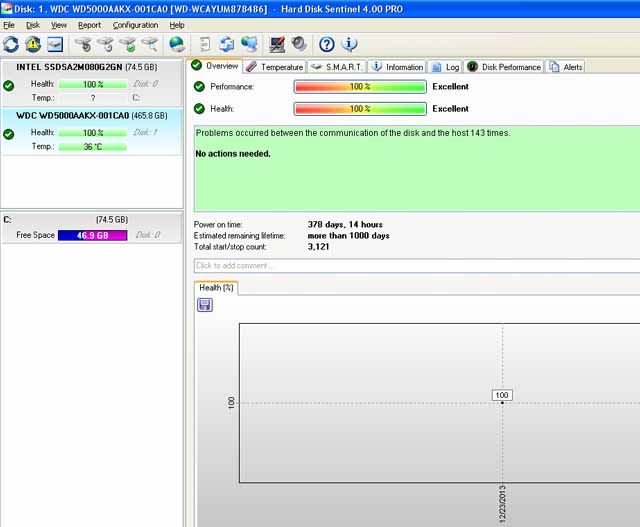Switch to the Disk Performance tab
Screen dimensions: 640x527
pyautogui.click(x=504, y=67)
